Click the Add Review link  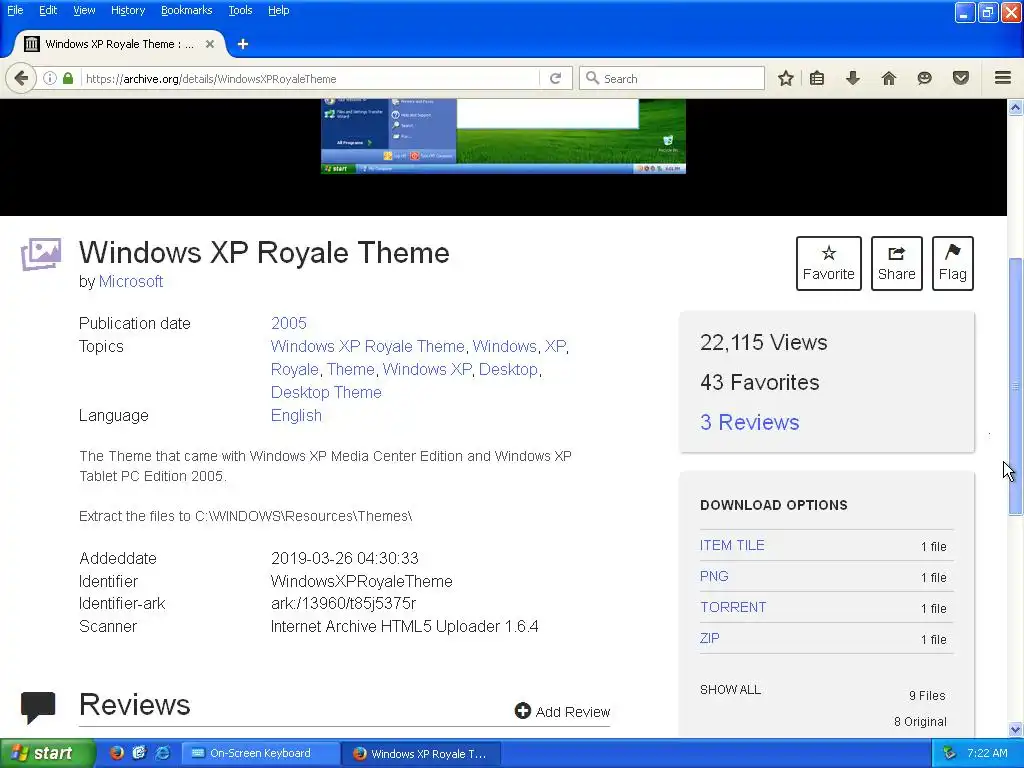(x=562, y=711)
